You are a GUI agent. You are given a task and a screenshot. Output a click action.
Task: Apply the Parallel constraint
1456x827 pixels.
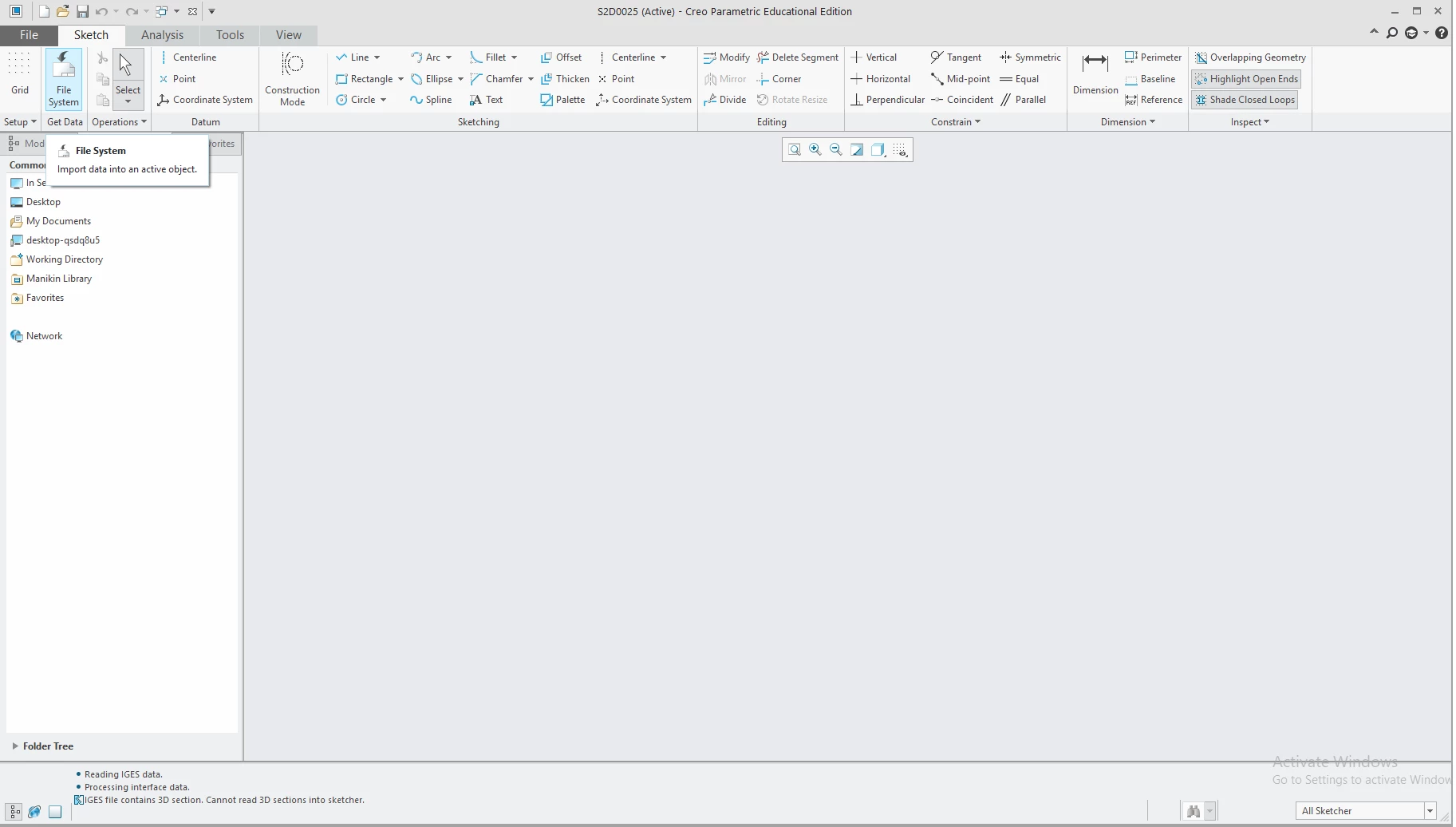[1022, 100]
